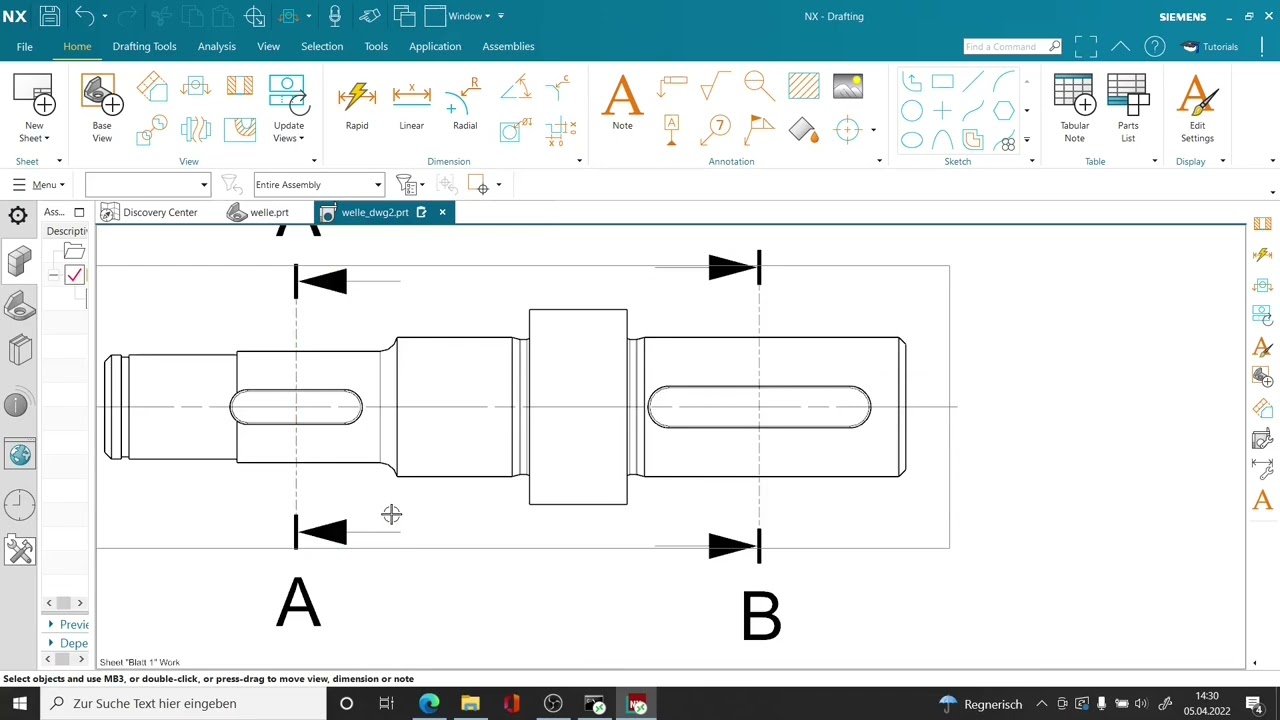Viewport: 1280px width, 720px height.
Task: Insert a Tabular Note
Action: (x=1074, y=109)
